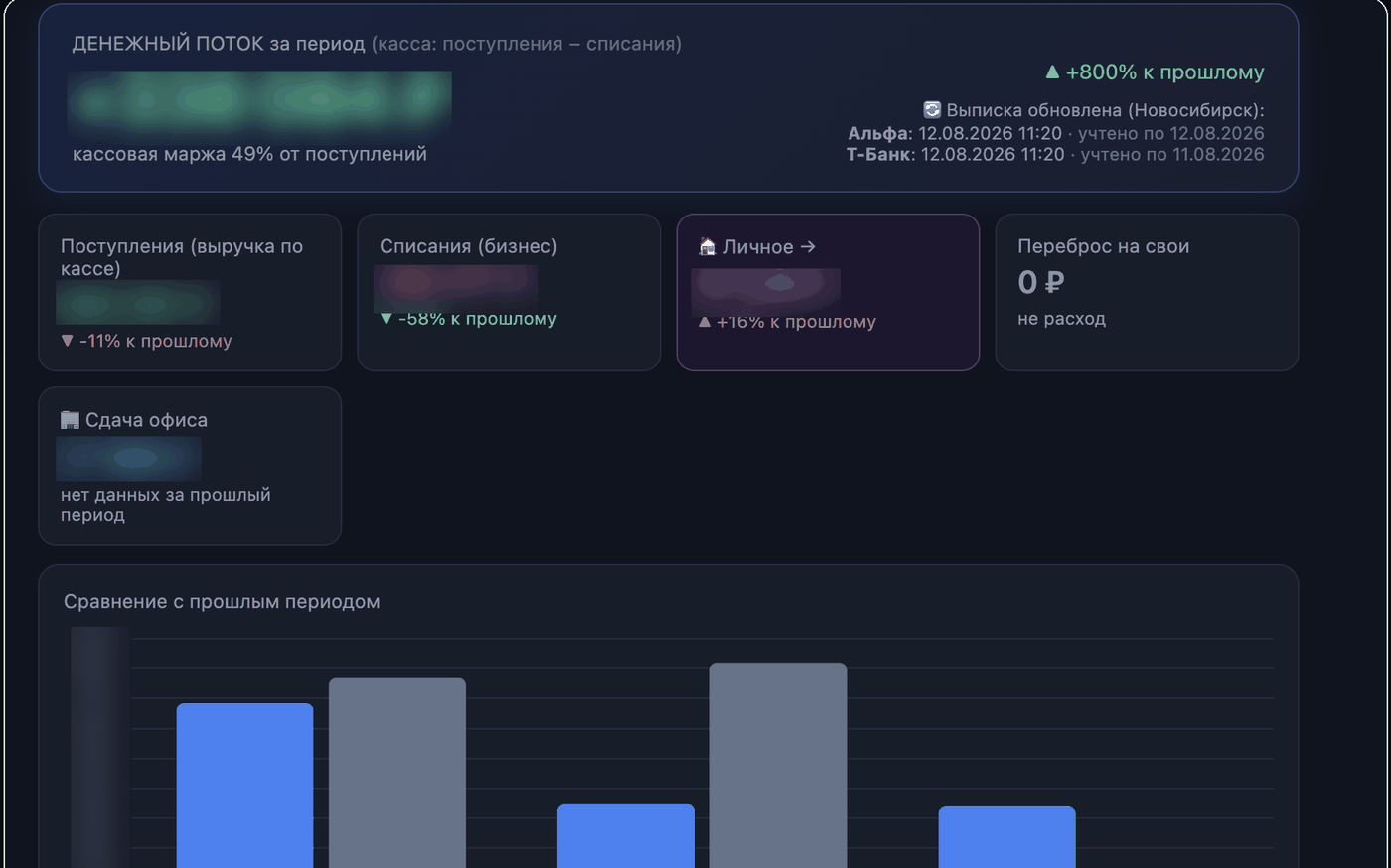Select the Списания (бизнес) card title
Screen dimensions: 1391x868
[468, 246]
